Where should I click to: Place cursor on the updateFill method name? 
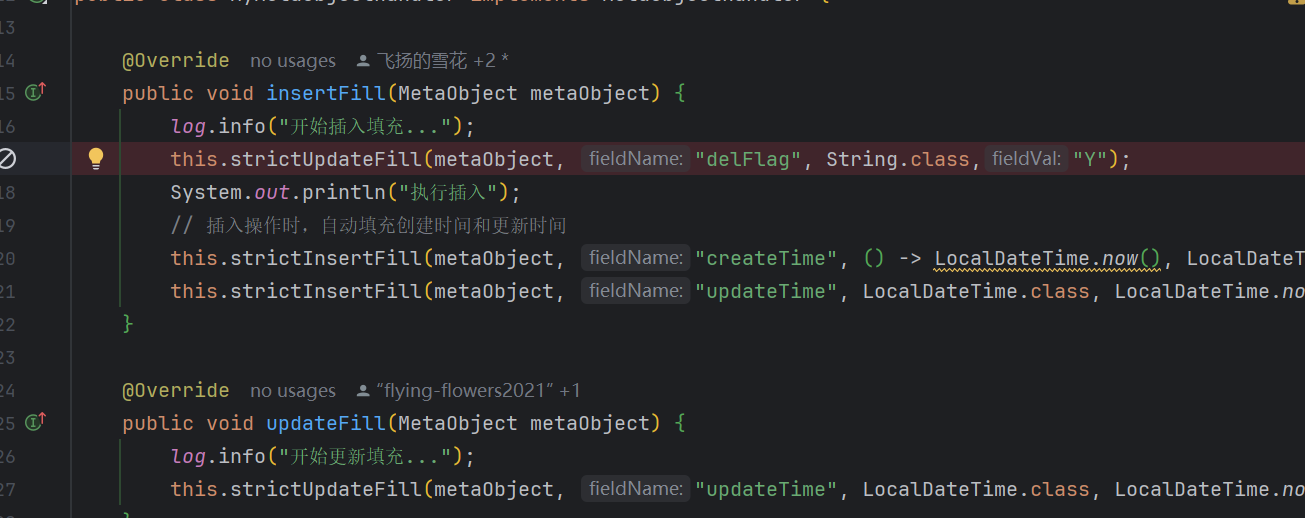pyautogui.click(x=325, y=423)
